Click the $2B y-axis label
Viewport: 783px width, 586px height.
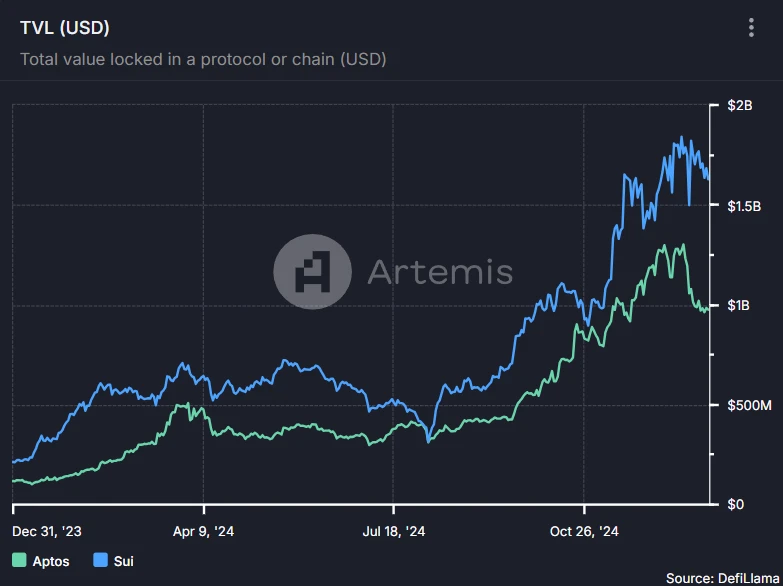(740, 106)
